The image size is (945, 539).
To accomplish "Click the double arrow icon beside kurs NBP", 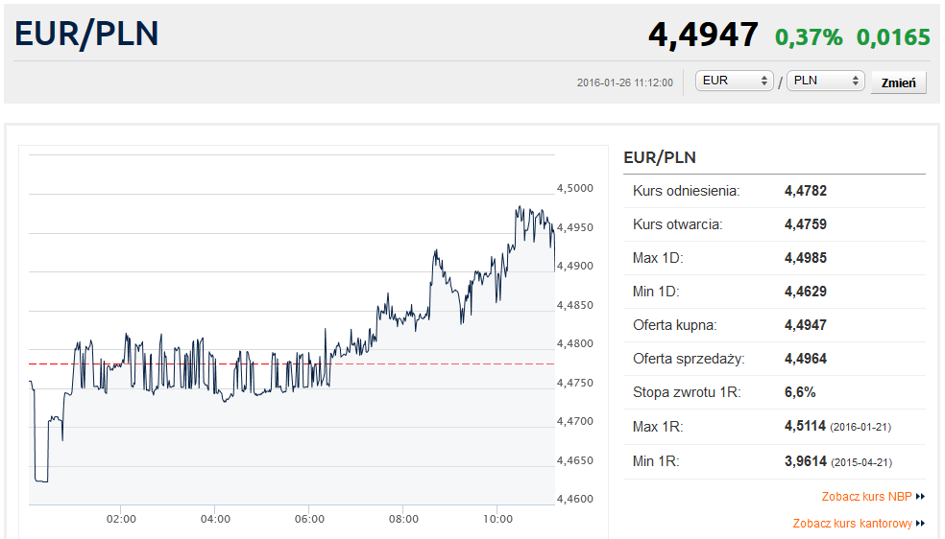I will tap(920, 497).
